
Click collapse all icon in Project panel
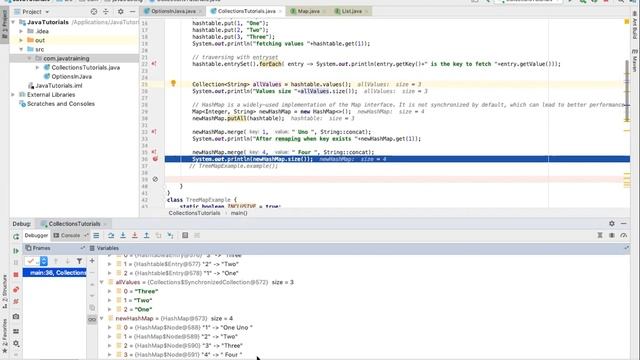106,12
